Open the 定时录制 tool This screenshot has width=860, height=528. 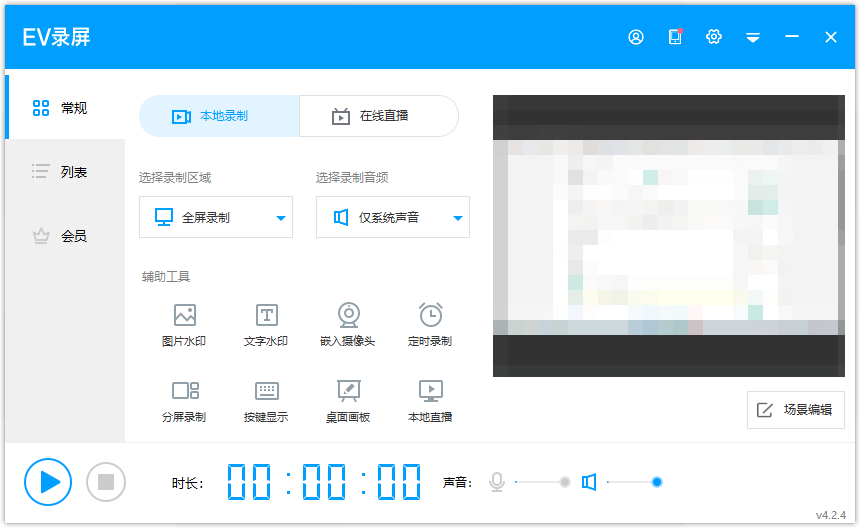430,325
